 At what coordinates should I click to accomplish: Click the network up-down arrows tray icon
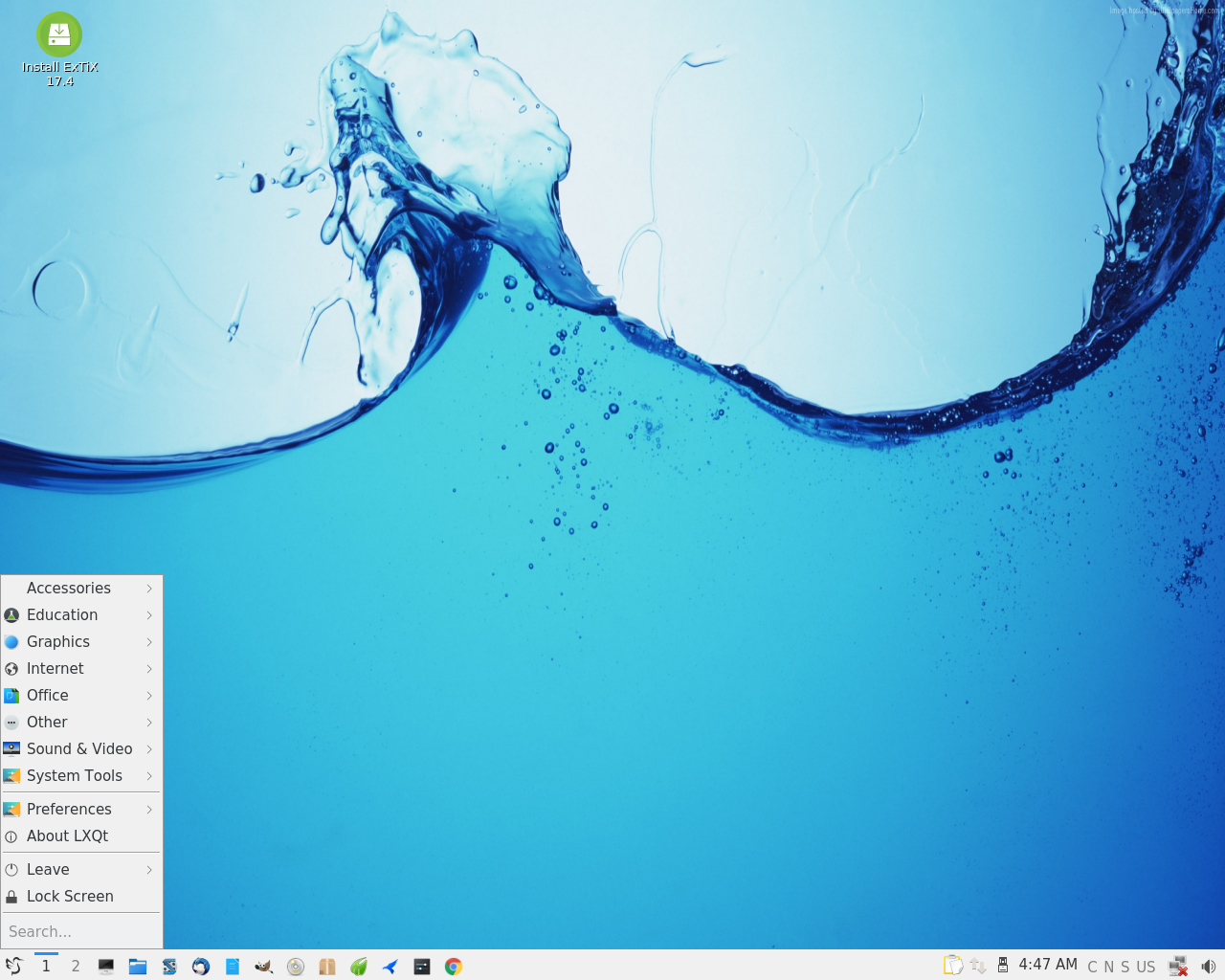(978, 966)
